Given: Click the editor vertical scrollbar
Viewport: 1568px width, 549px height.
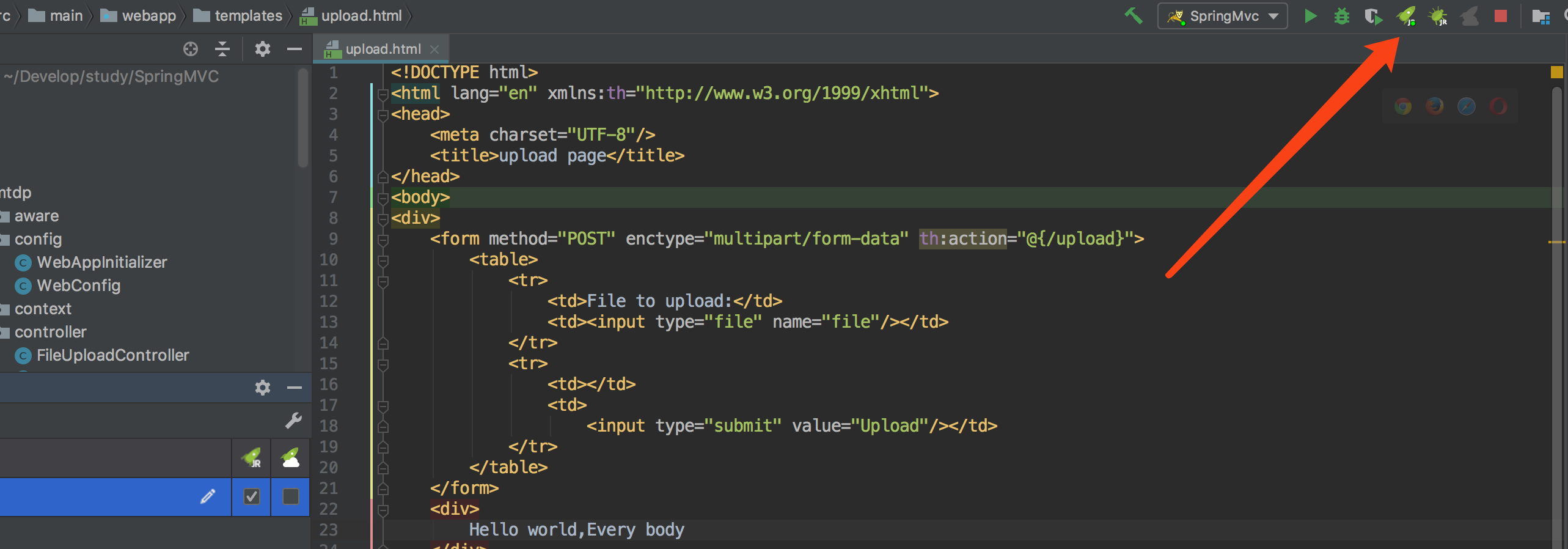Looking at the screenshot, I should 1557,318.
